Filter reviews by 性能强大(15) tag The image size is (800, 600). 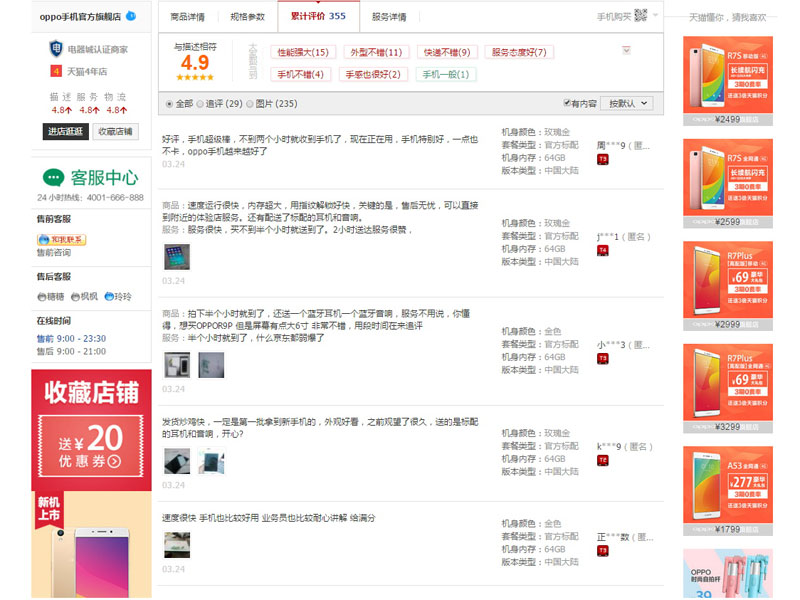coord(303,52)
